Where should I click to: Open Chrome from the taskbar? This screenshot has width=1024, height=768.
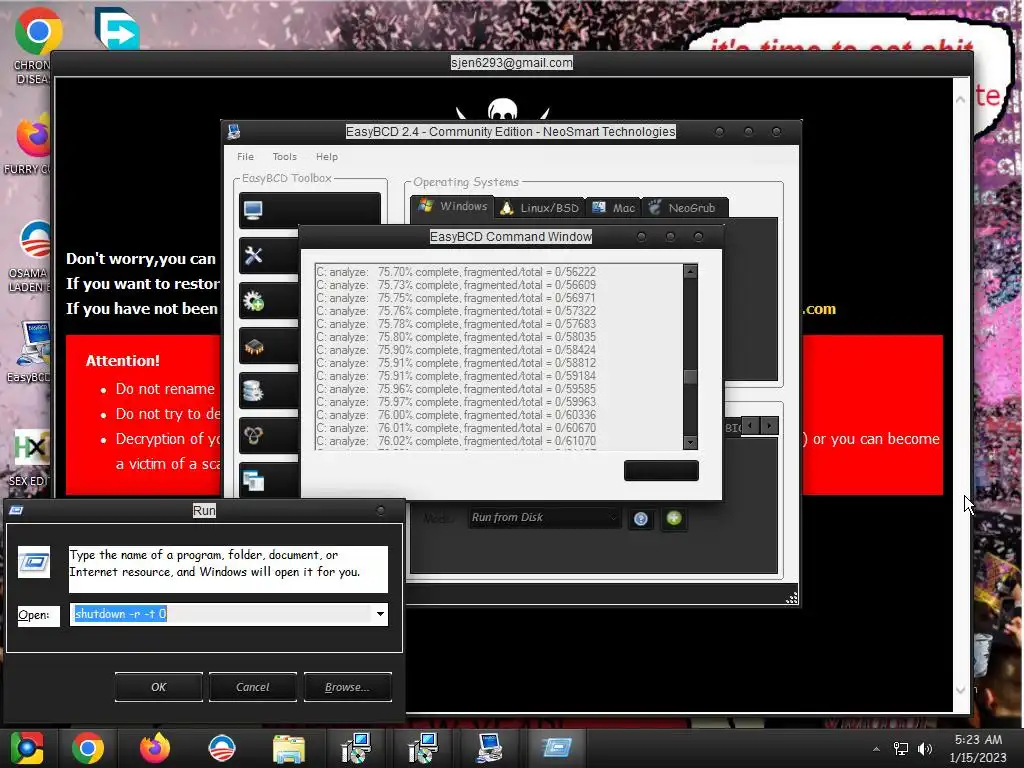click(x=88, y=748)
